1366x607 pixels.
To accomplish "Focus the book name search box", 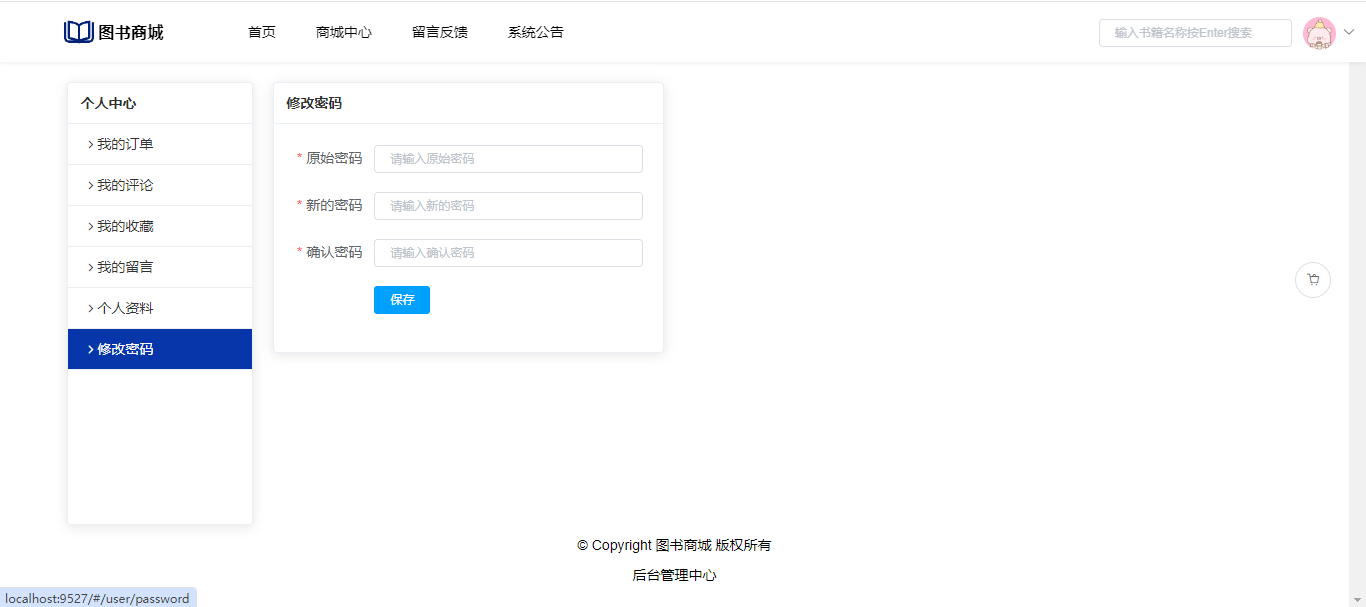I will pos(1195,33).
